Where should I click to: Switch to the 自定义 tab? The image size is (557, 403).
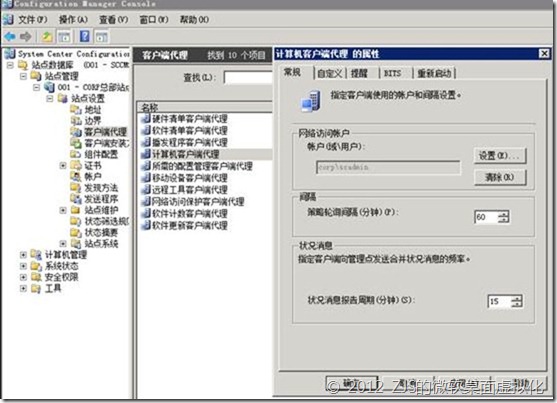coord(330,74)
